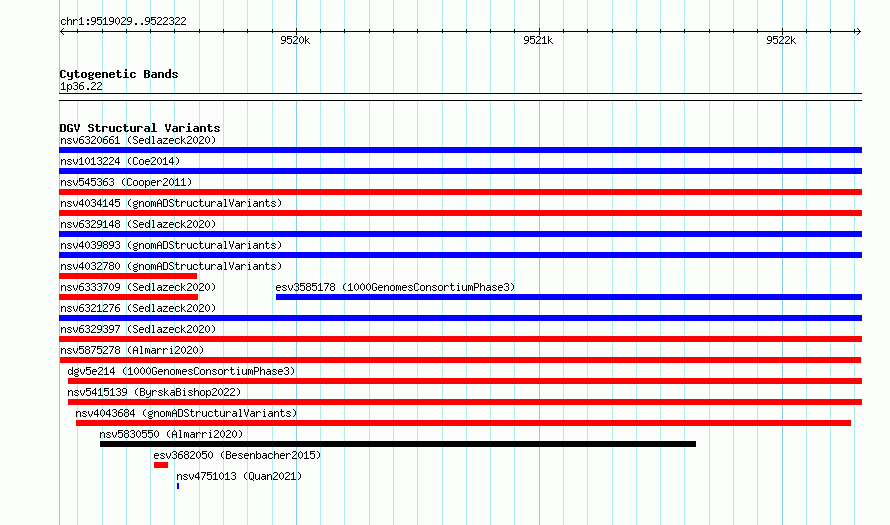Click the 9520k ruler position
Viewport: 890px width, 525px height.
[295, 40]
